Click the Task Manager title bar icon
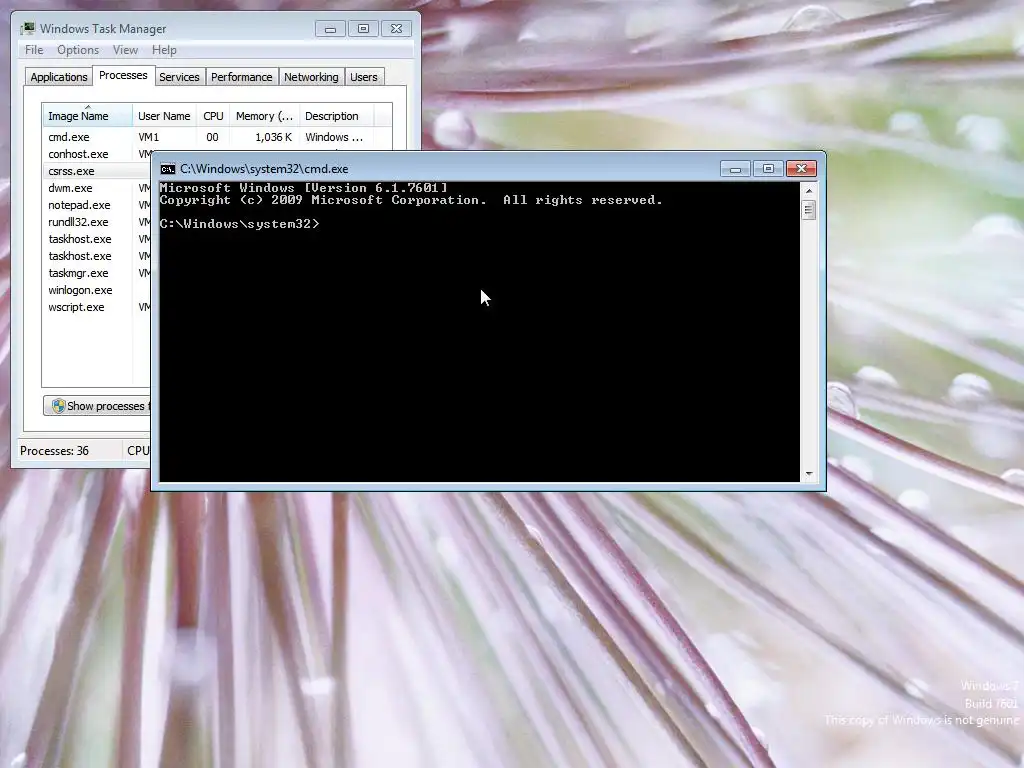The height and width of the screenshot is (768, 1024). [27, 29]
